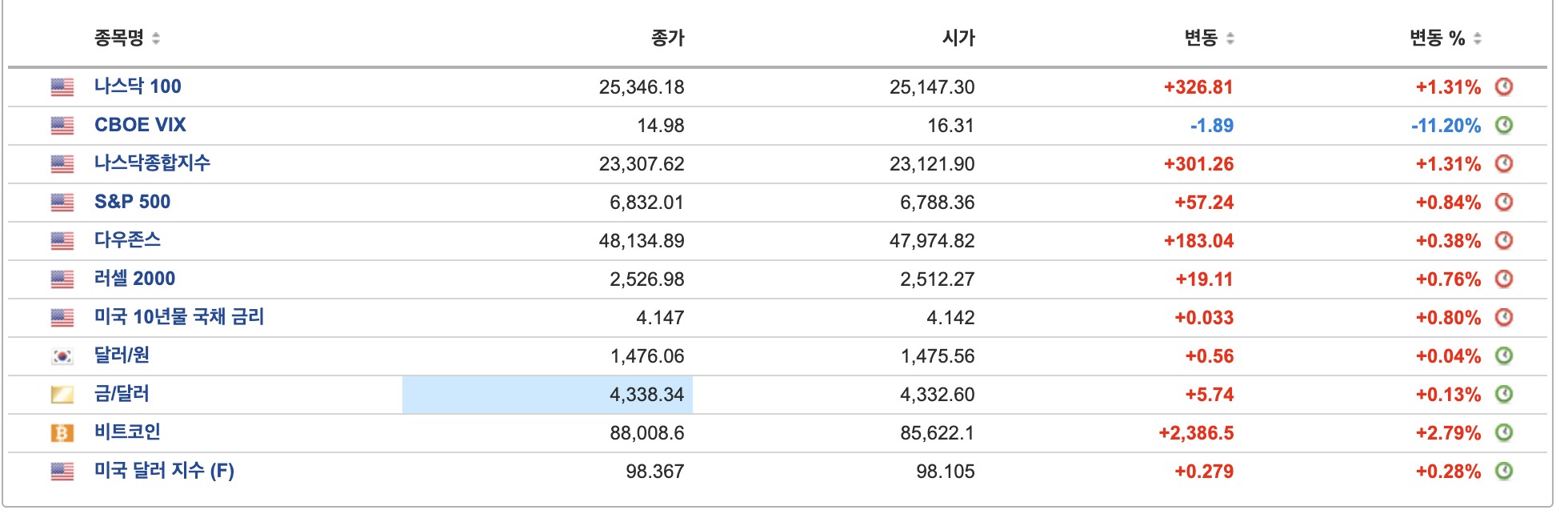Click the +0.04% change percentage

tap(1448, 356)
